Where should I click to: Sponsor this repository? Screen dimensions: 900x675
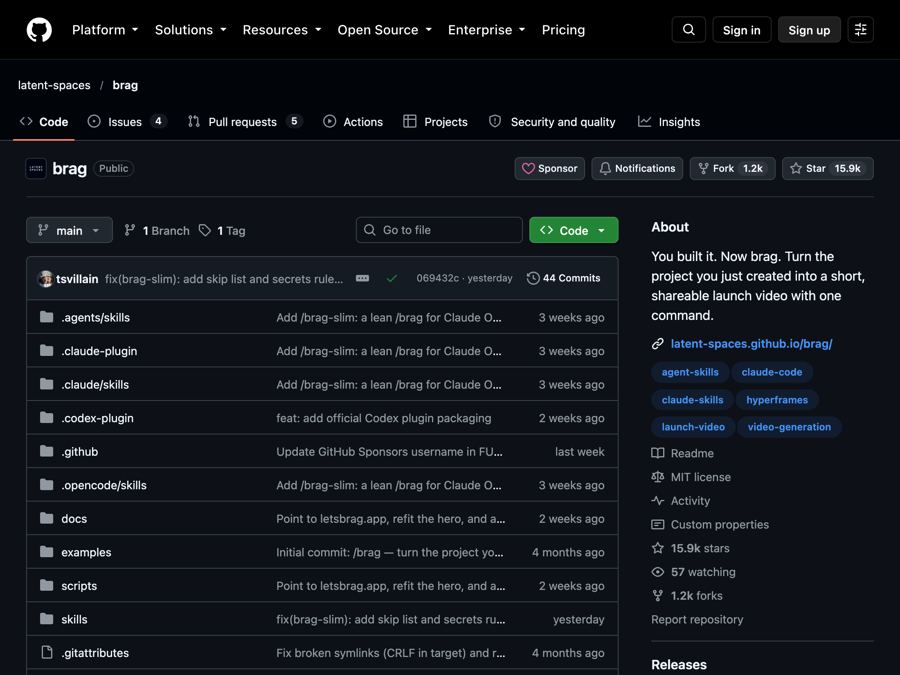pyautogui.click(x=550, y=169)
